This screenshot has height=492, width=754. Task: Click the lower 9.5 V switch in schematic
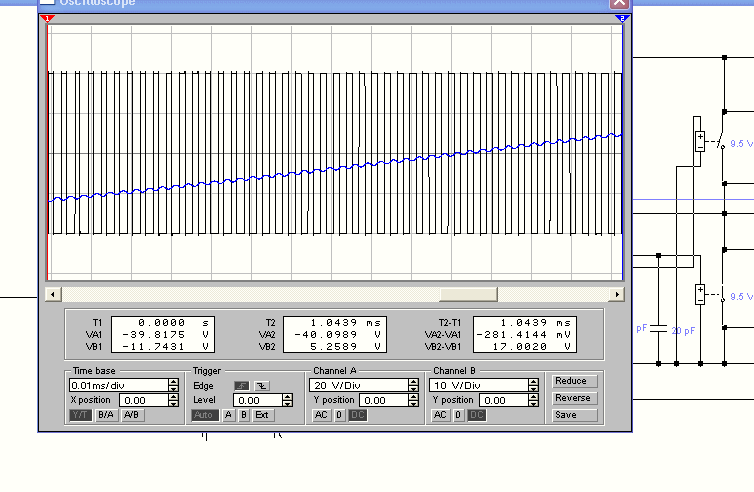[723, 295]
